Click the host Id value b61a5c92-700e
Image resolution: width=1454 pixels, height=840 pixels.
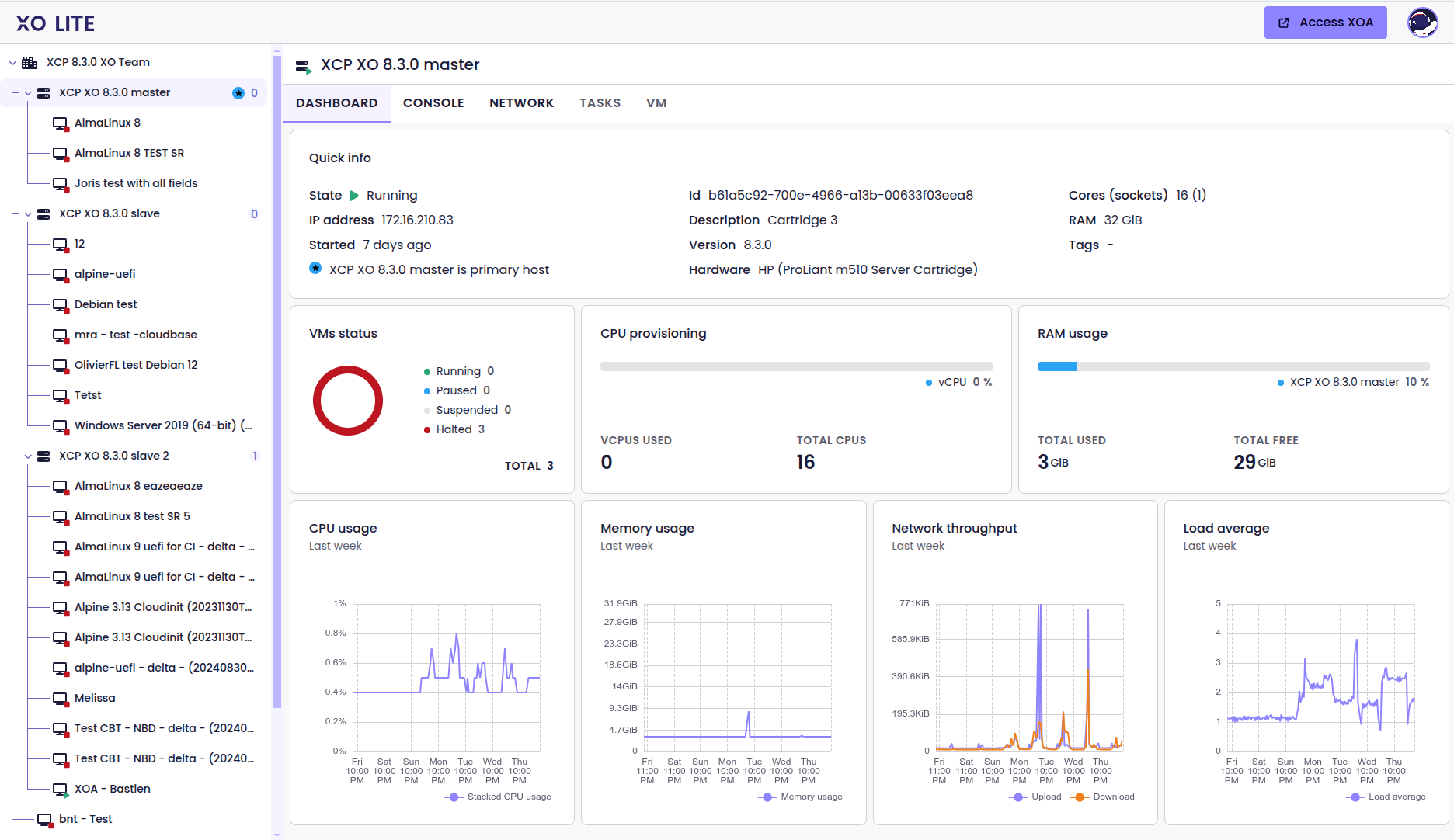840,196
